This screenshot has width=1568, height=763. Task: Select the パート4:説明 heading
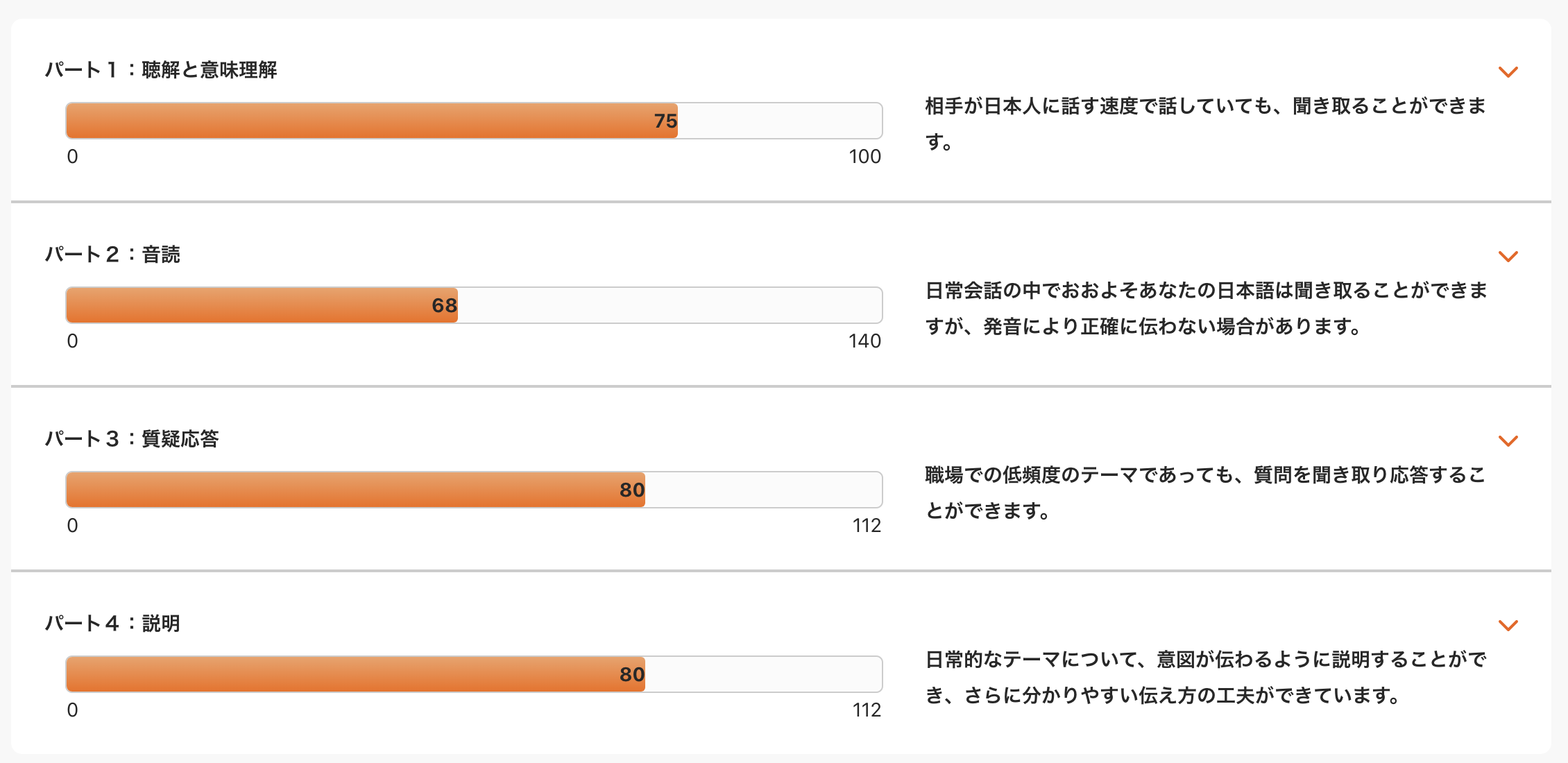[112, 624]
